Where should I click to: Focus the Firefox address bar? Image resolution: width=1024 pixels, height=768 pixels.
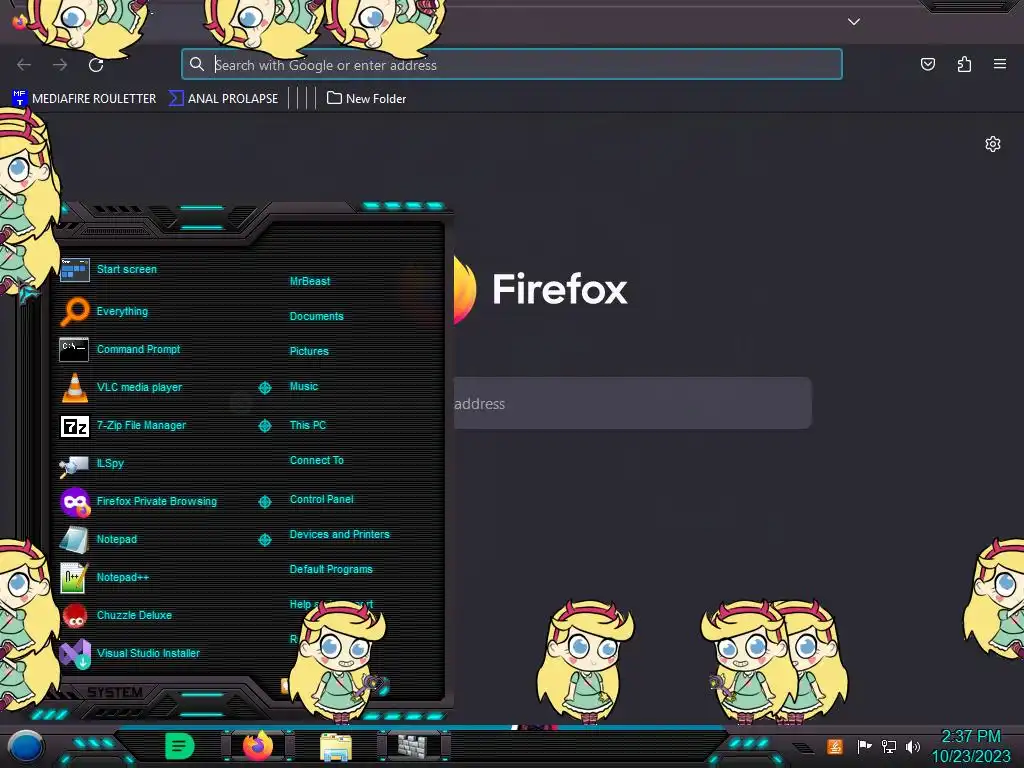pos(512,65)
